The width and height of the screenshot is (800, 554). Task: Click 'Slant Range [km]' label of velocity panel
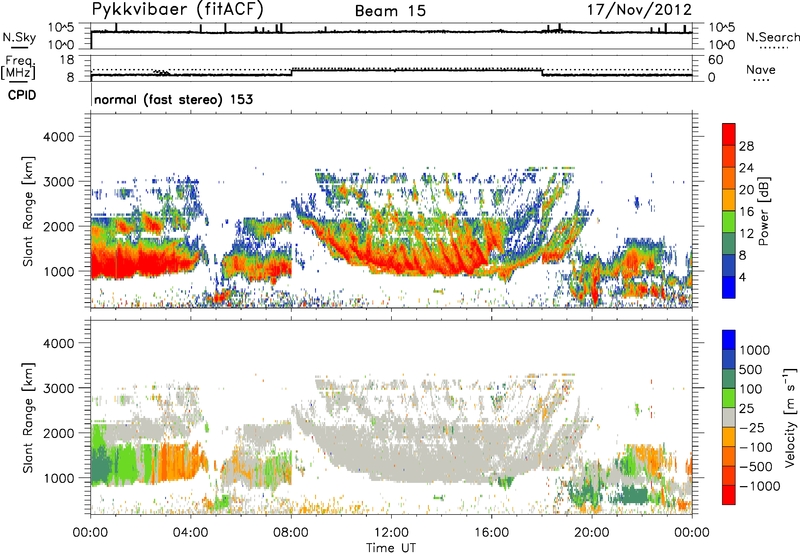[x=28, y=418]
